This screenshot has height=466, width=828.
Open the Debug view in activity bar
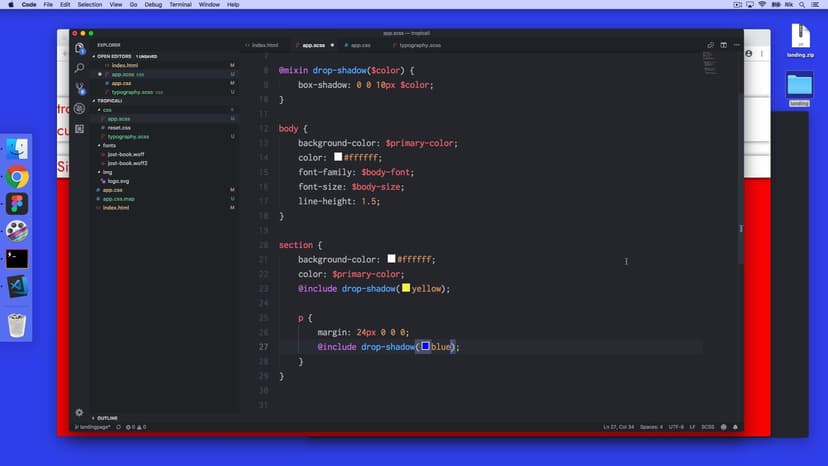79,108
